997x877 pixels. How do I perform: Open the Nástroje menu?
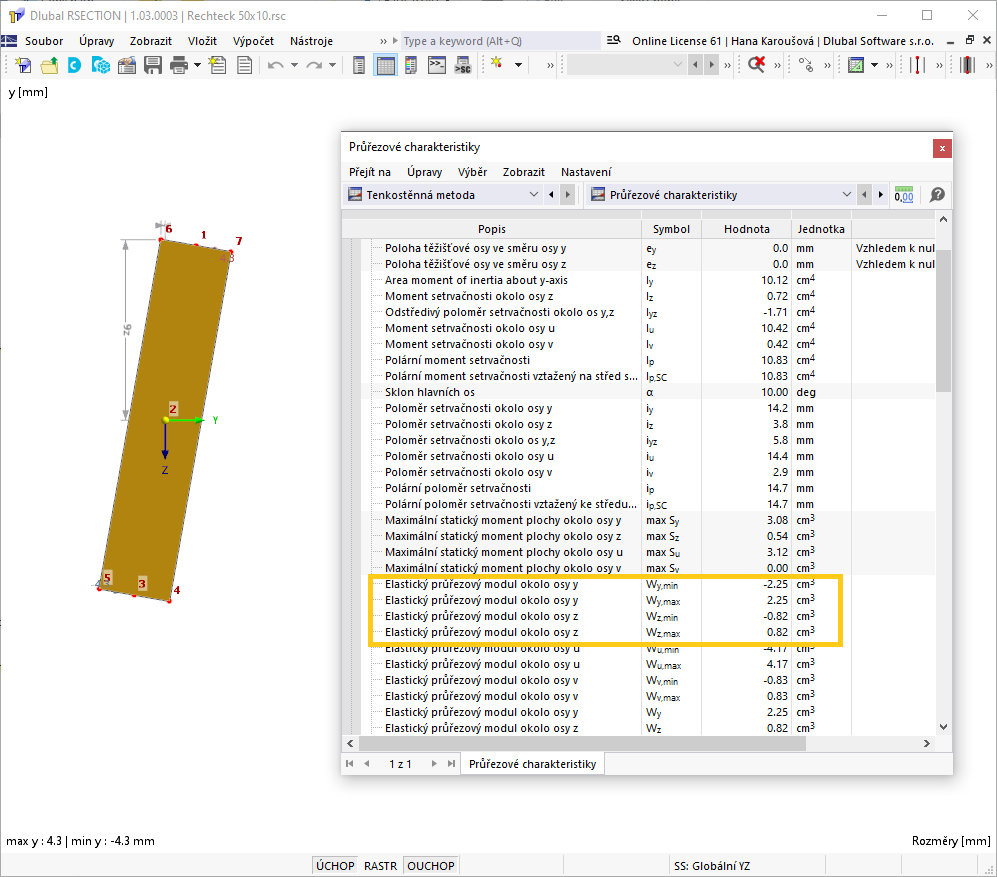point(311,41)
